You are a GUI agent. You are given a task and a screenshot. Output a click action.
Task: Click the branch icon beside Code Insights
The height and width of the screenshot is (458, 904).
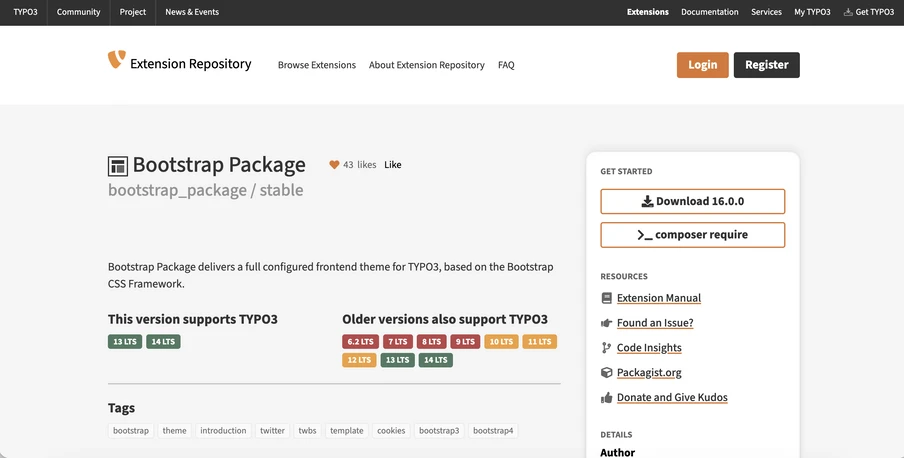click(x=606, y=348)
